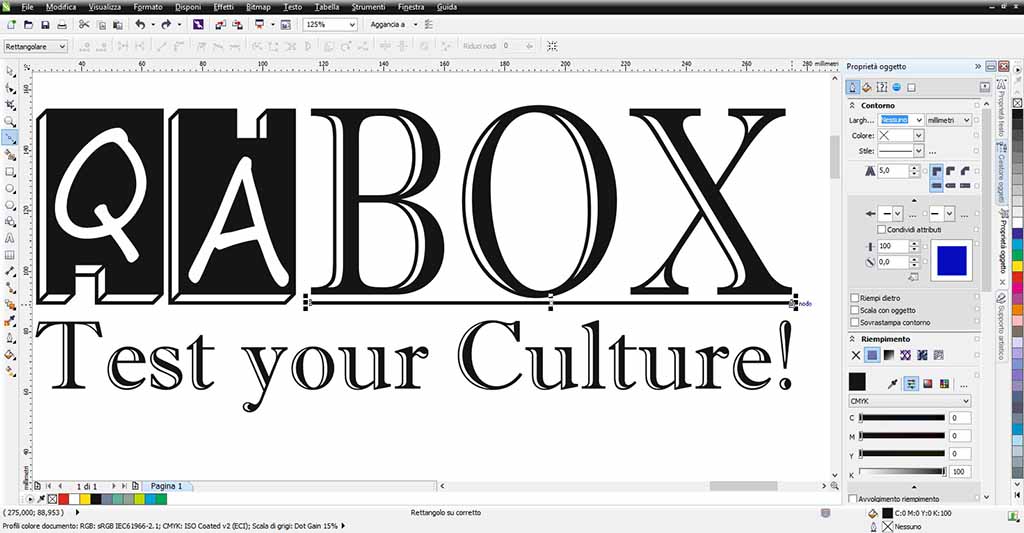Click the C channel slider

[903, 418]
